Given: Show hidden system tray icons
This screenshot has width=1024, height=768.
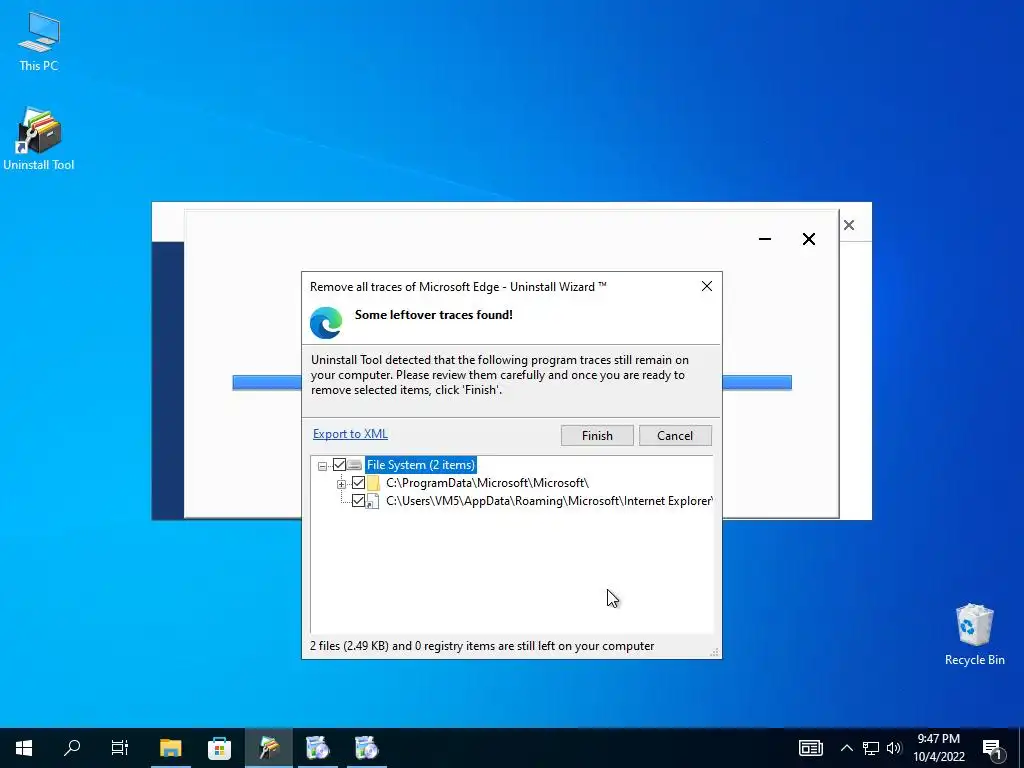Looking at the screenshot, I should point(846,748).
